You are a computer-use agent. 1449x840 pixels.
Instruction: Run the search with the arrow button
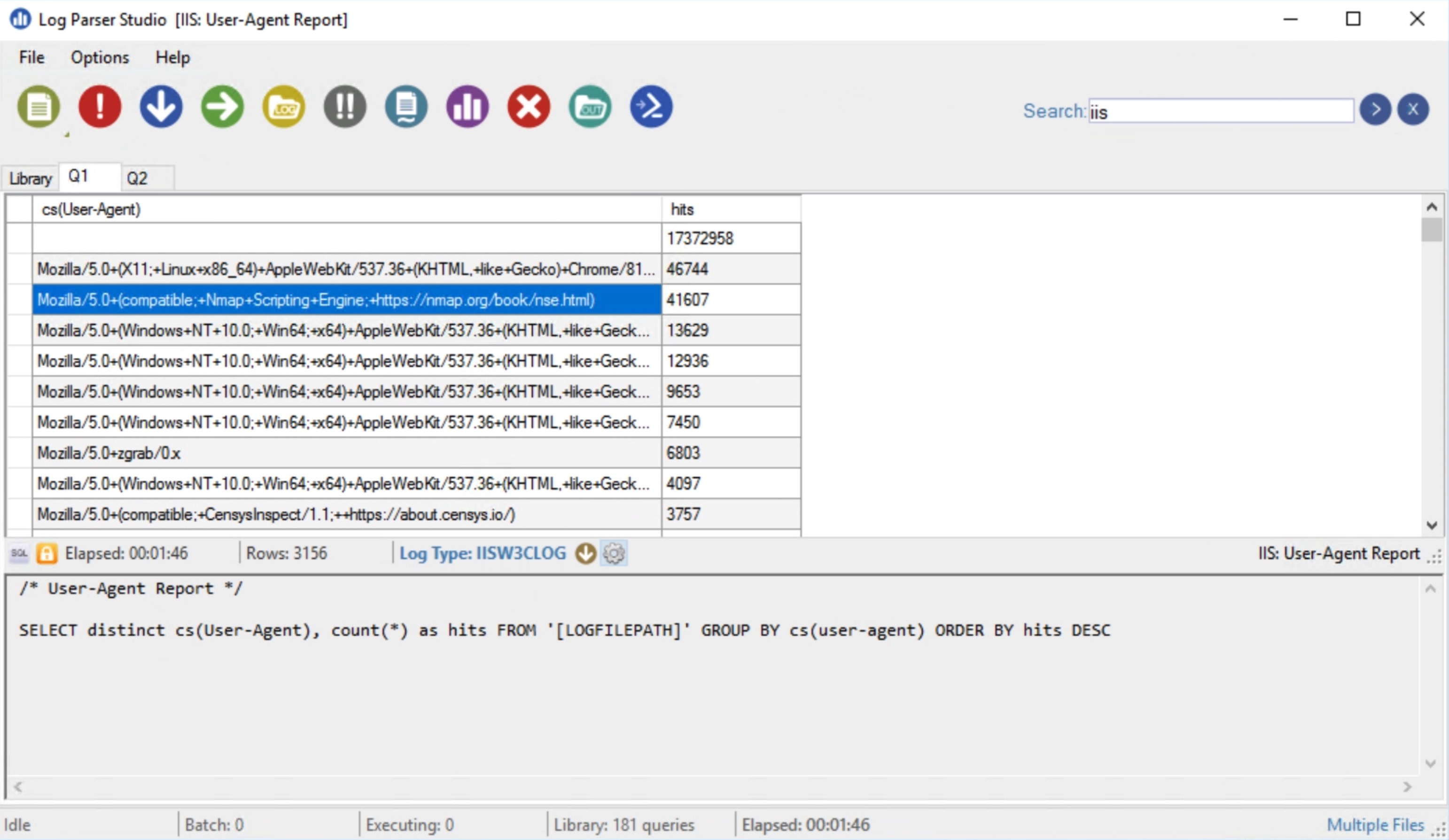(1375, 109)
